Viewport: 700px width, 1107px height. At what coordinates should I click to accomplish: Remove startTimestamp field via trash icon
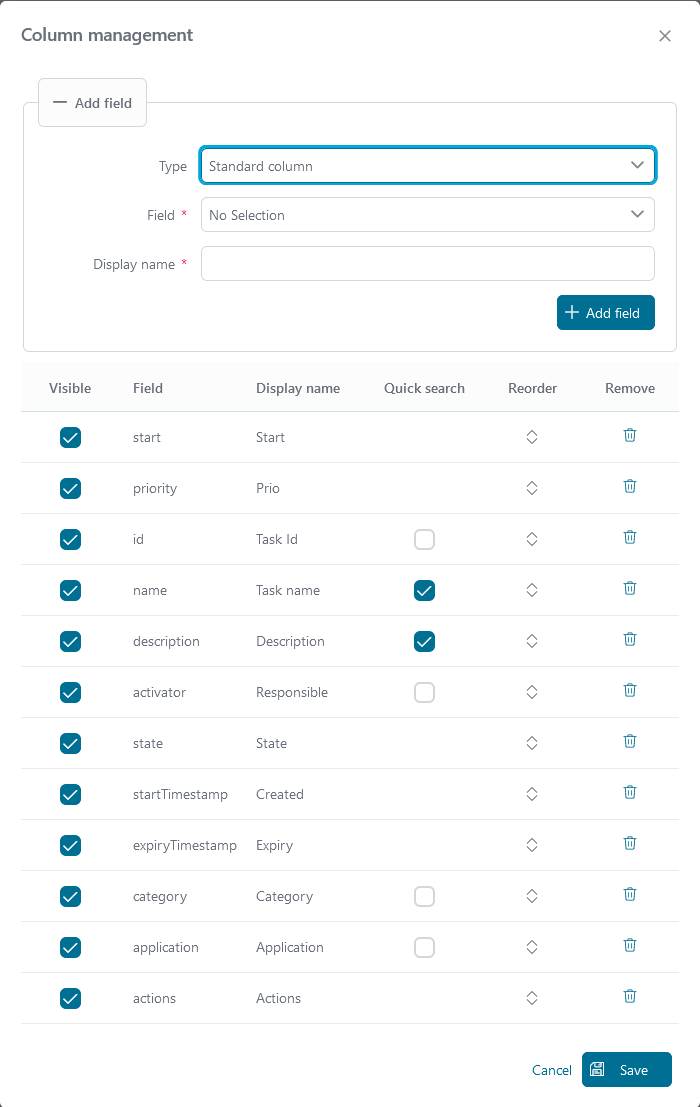coord(630,792)
